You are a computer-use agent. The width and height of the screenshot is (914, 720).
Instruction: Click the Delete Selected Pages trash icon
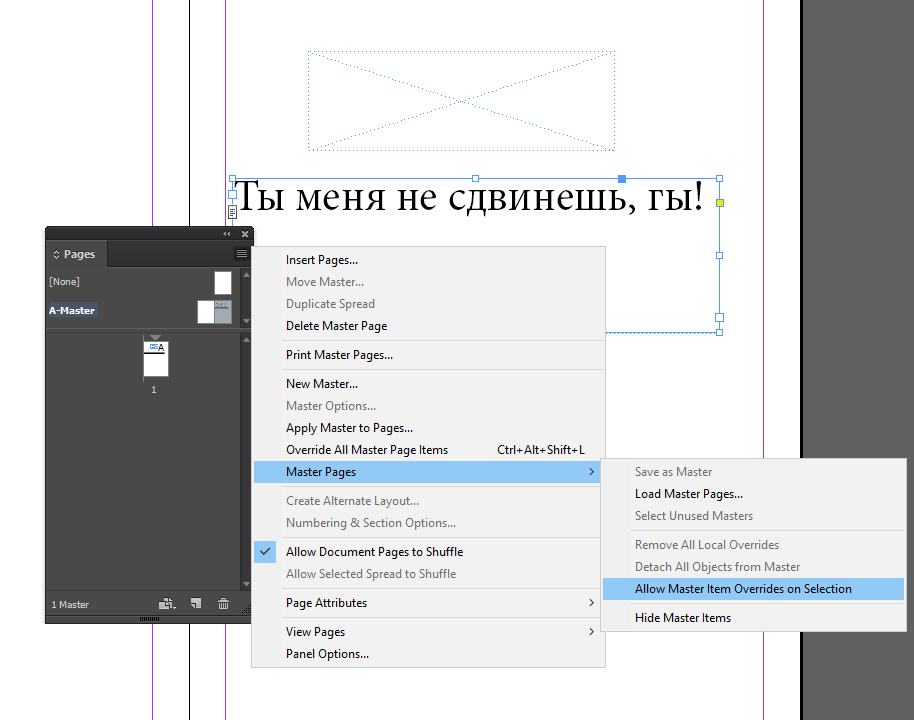coord(223,603)
